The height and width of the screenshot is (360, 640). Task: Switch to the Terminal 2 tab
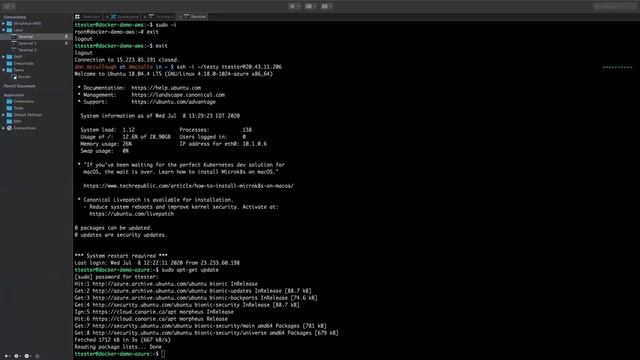click(x=159, y=17)
